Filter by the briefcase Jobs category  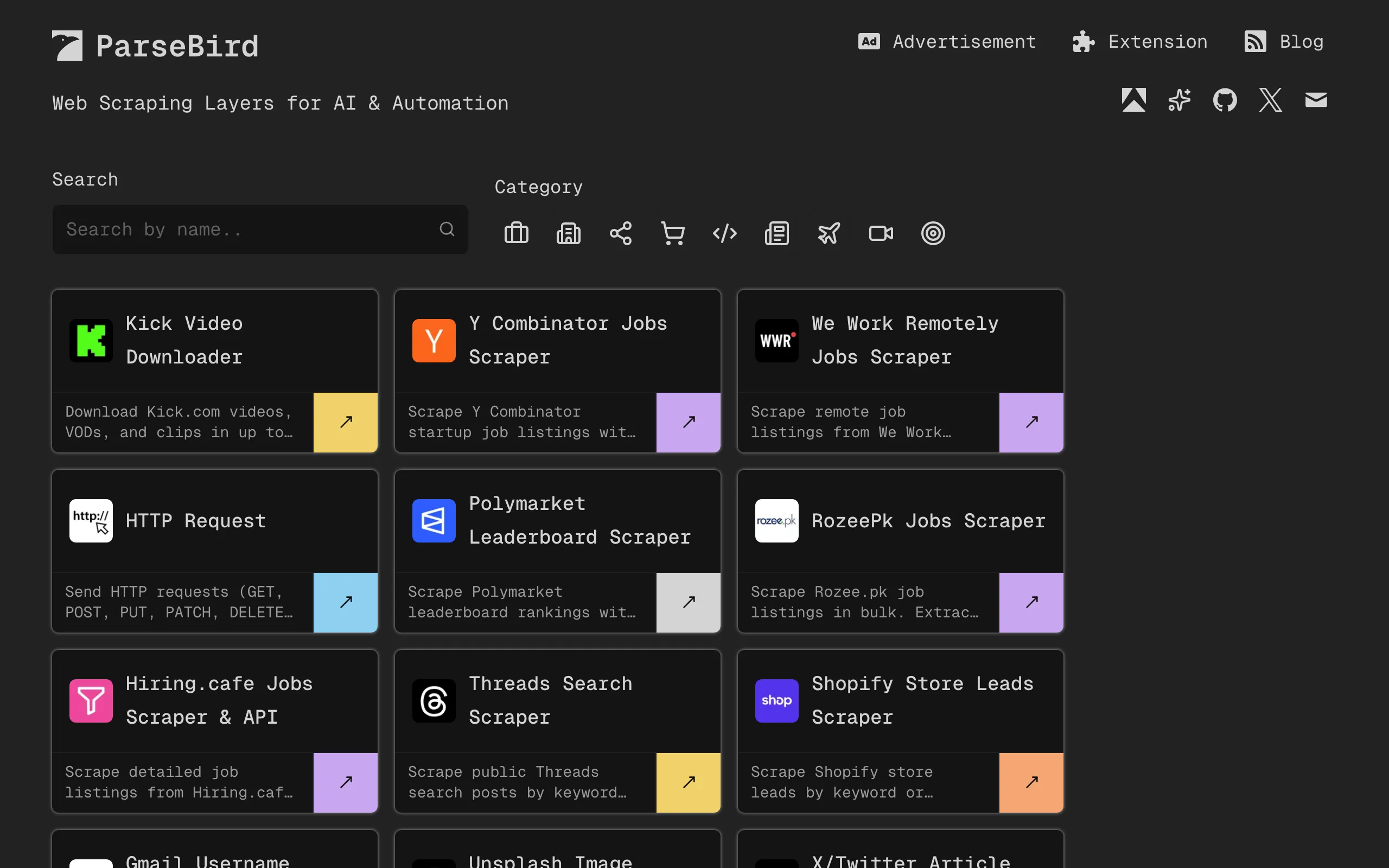coord(517,233)
